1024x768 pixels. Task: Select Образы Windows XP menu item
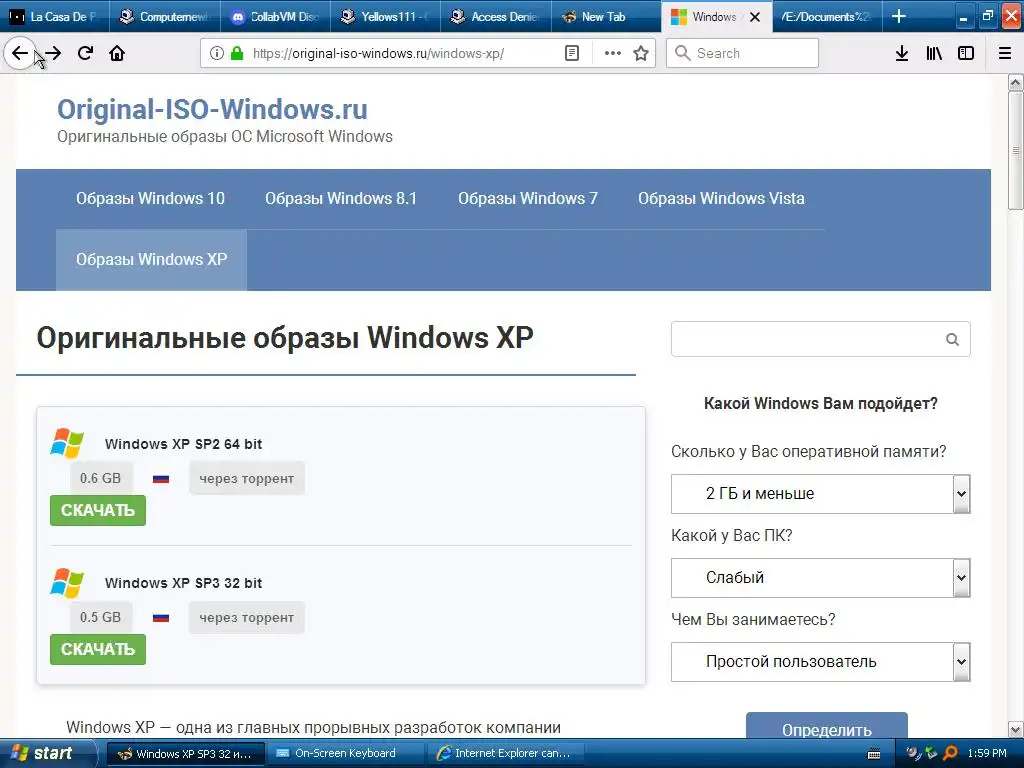coord(152,259)
